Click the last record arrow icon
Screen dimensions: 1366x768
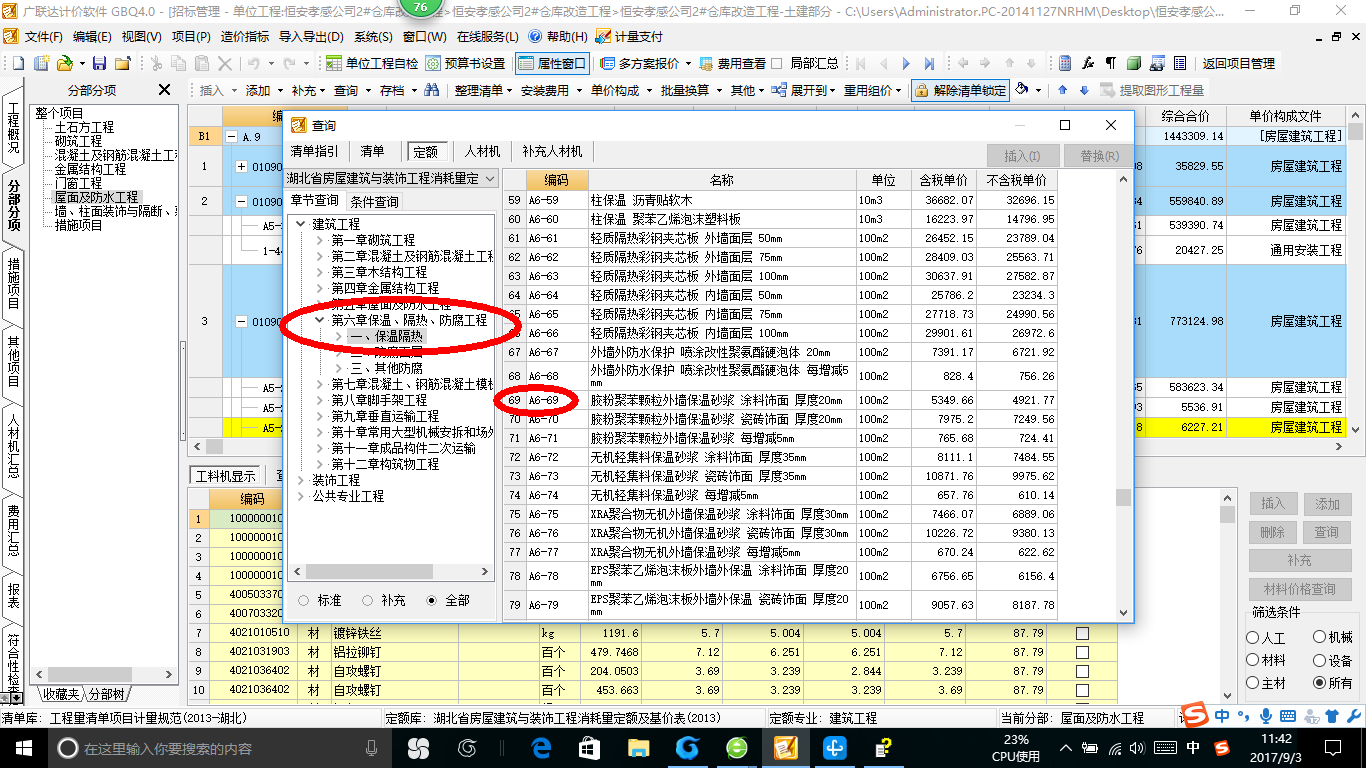pos(930,63)
